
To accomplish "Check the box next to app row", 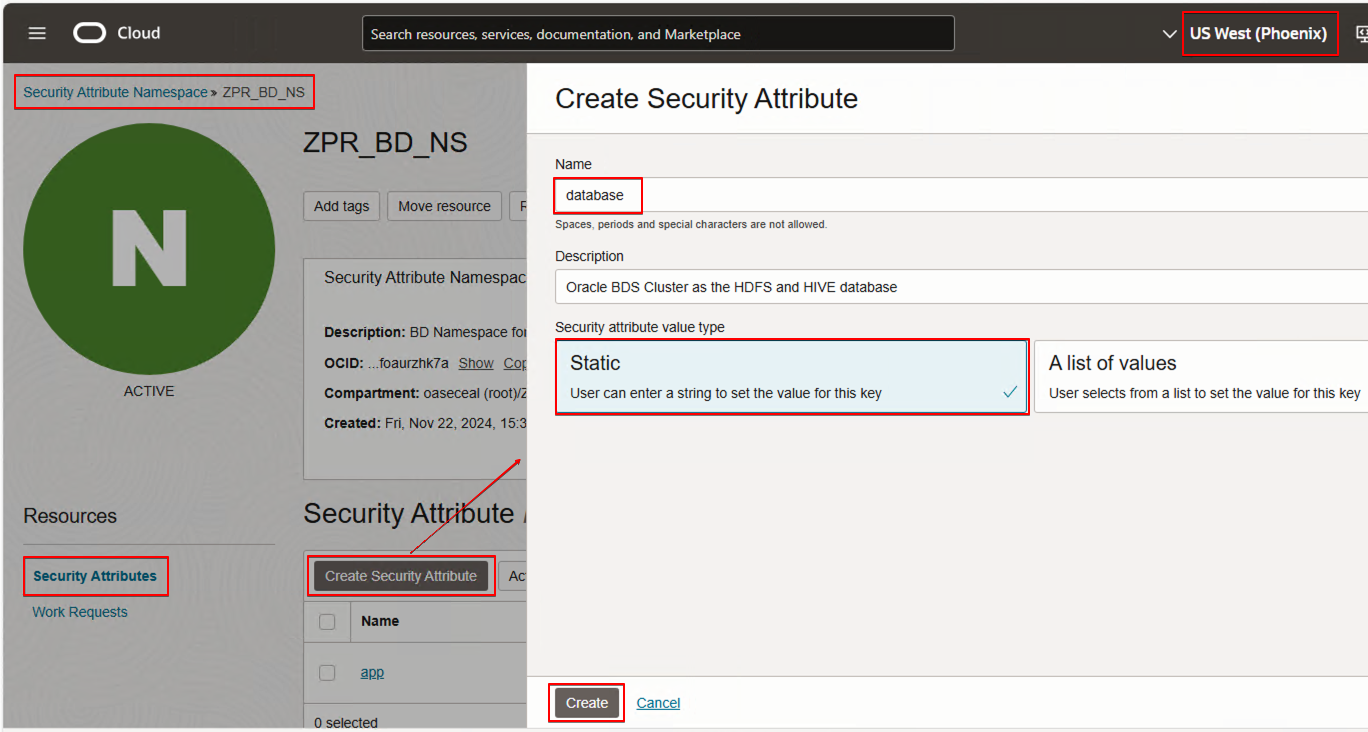I will [327, 672].
